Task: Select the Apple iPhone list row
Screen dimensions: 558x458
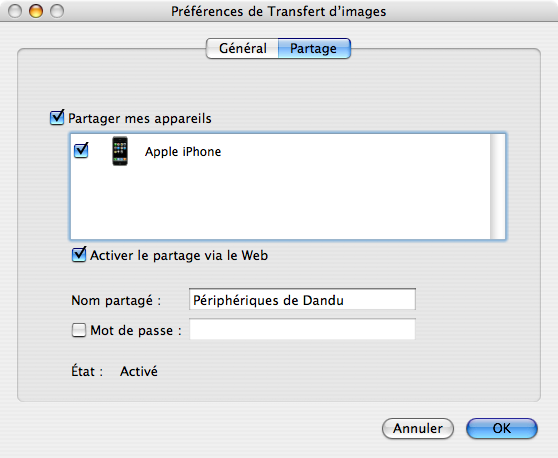Action: click(280, 151)
